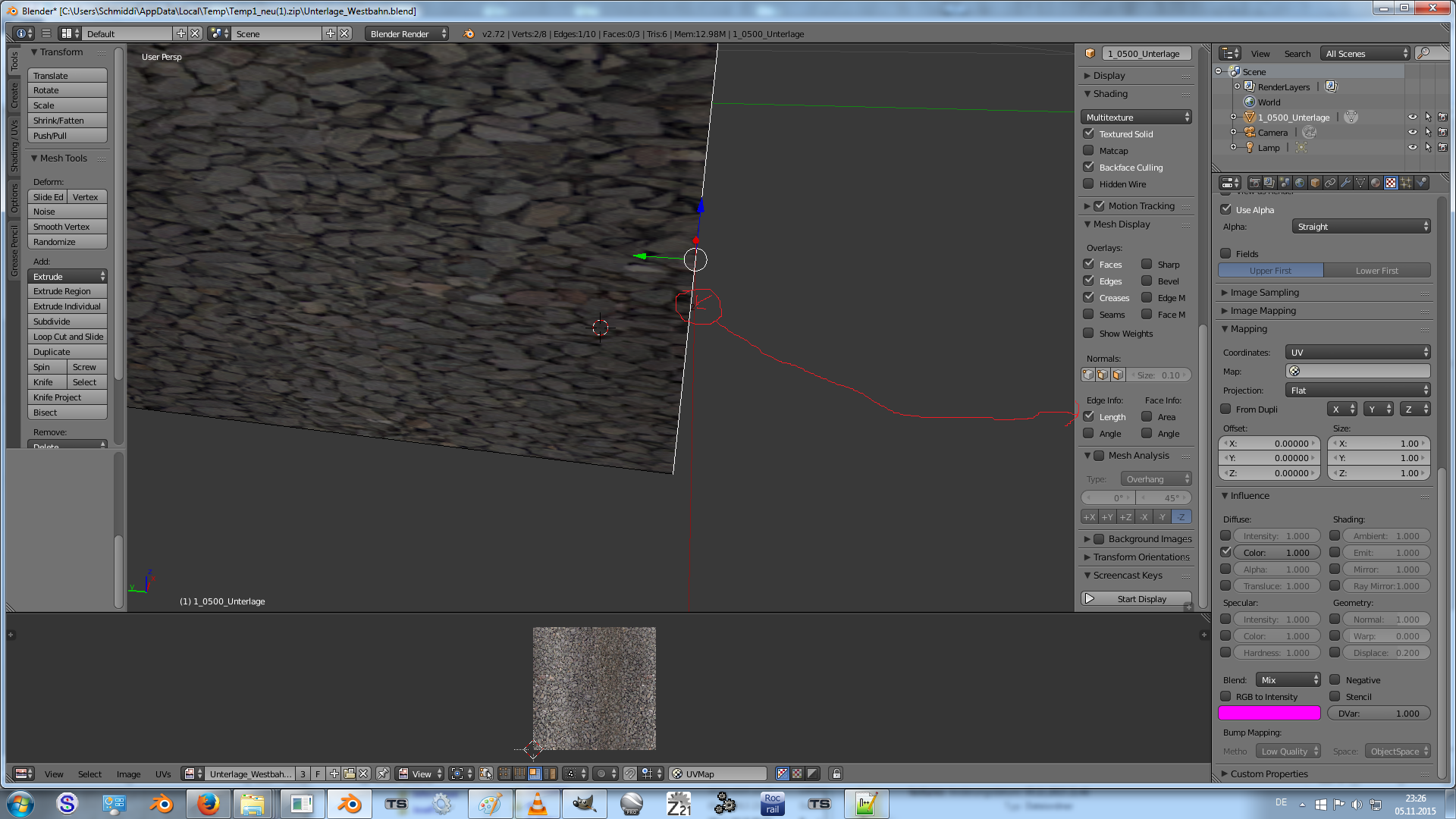
Task: Click the Subdivide button
Action: [x=67, y=322]
